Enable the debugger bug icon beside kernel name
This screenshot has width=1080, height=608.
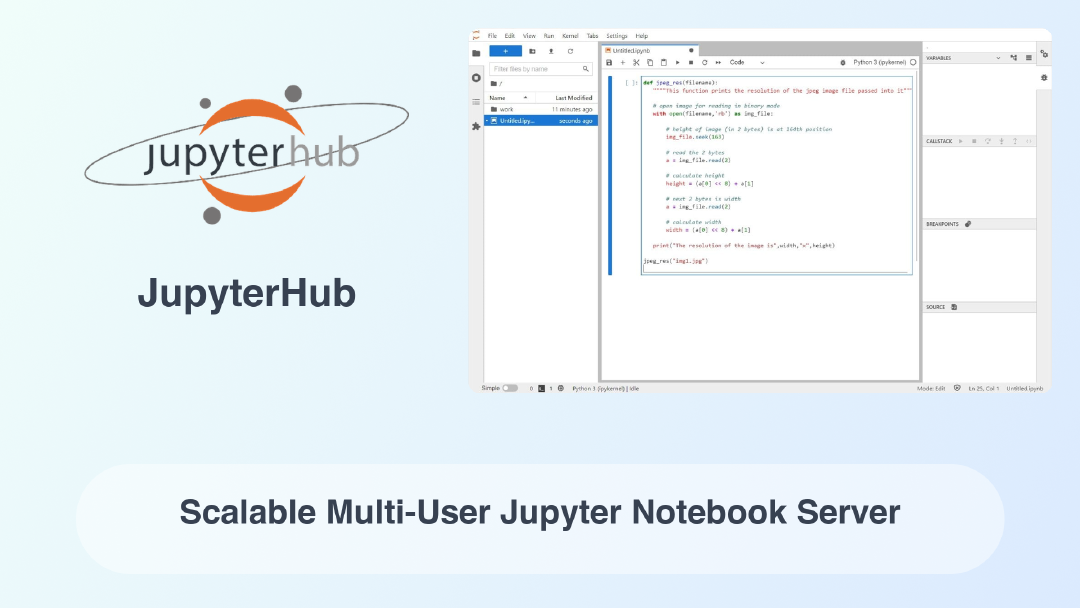[844, 62]
